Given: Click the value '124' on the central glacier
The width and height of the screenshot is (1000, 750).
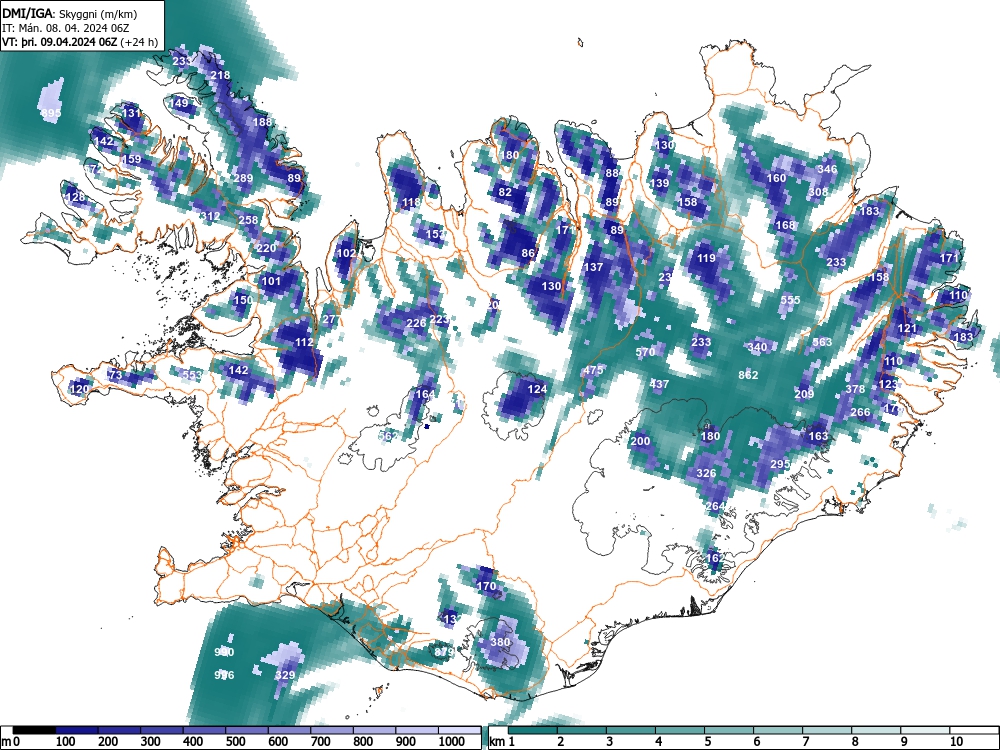Looking at the screenshot, I should (x=537, y=389).
